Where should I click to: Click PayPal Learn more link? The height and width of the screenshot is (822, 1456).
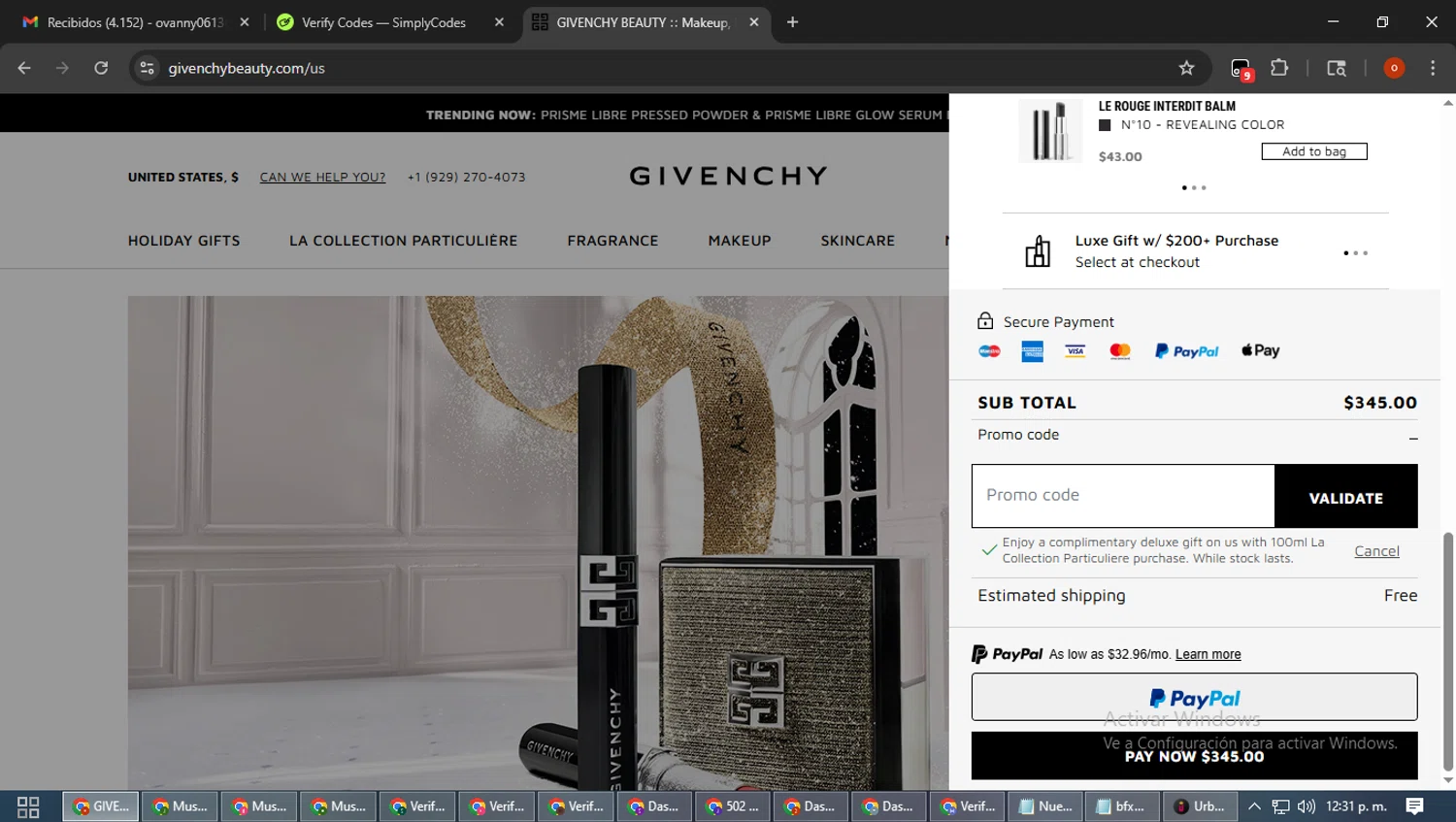point(1208,655)
